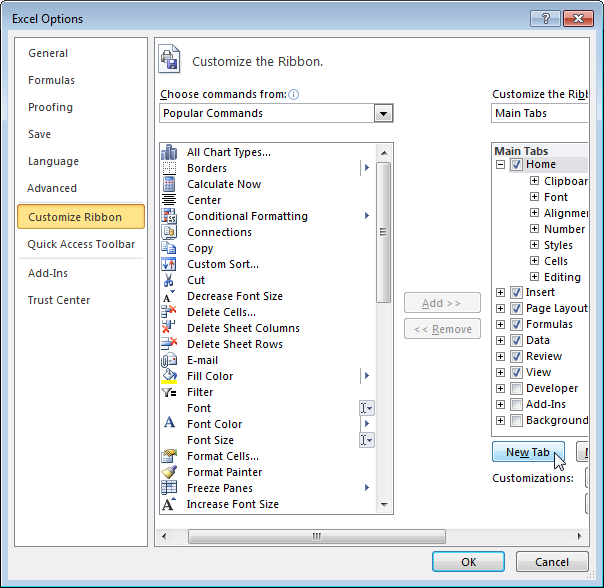604x588 pixels.
Task: Select the E-mail command icon
Action: pyautogui.click(x=169, y=360)
